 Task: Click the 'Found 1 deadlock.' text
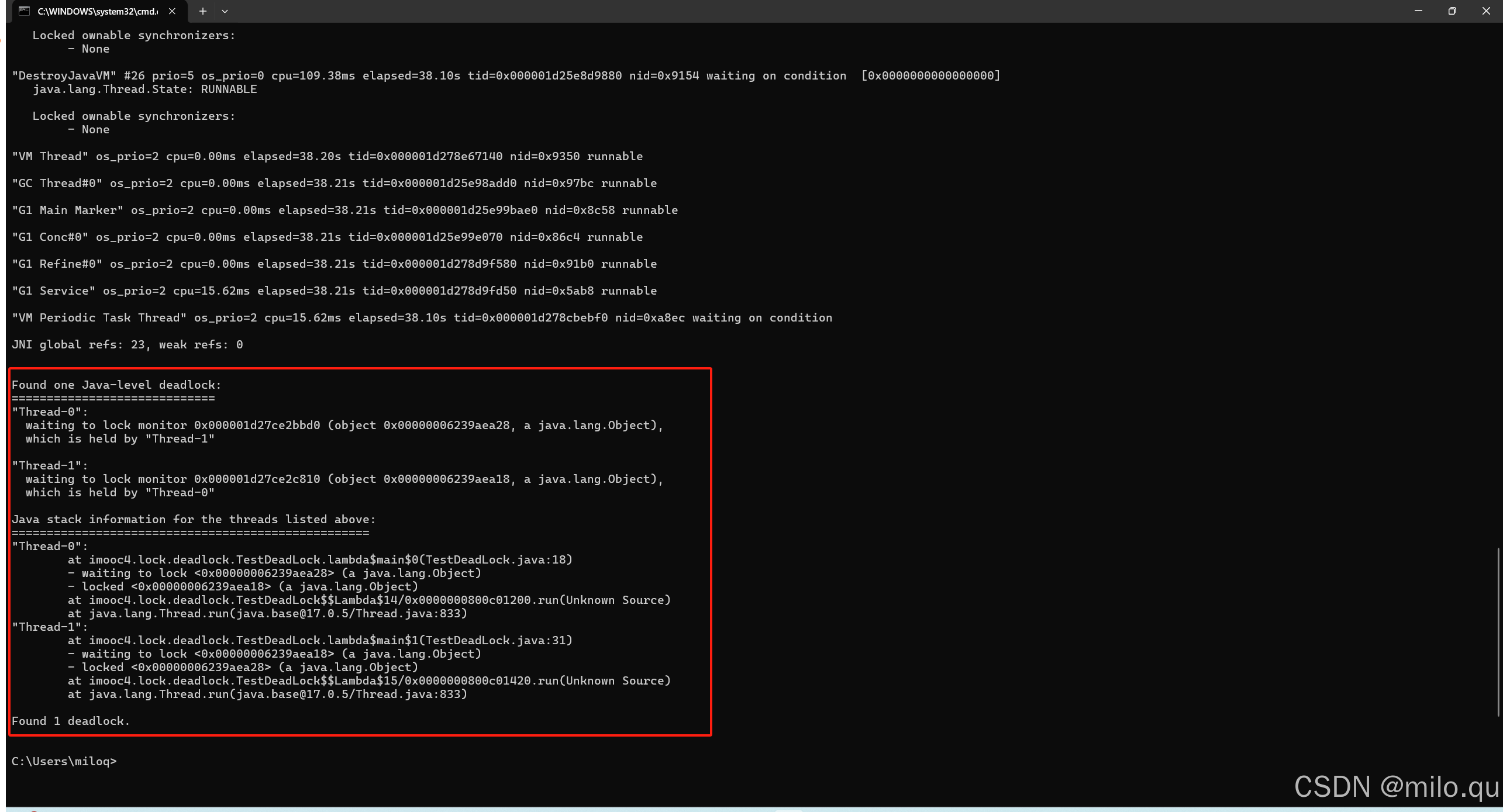[70, 721]
